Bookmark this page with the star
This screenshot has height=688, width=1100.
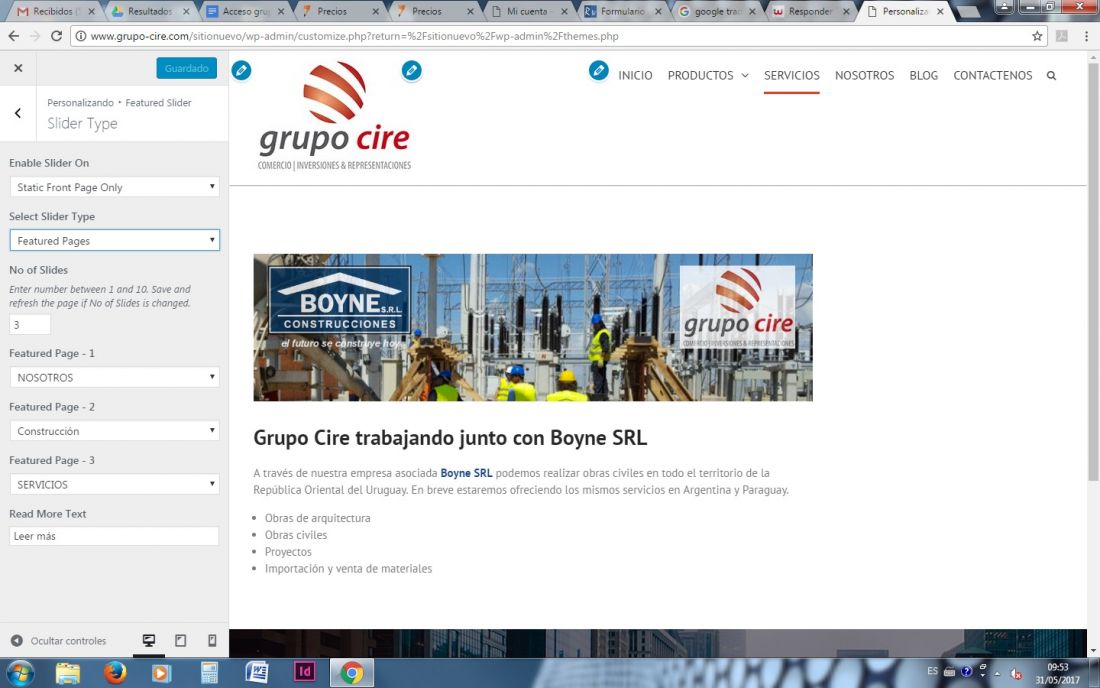point(1037,36)
